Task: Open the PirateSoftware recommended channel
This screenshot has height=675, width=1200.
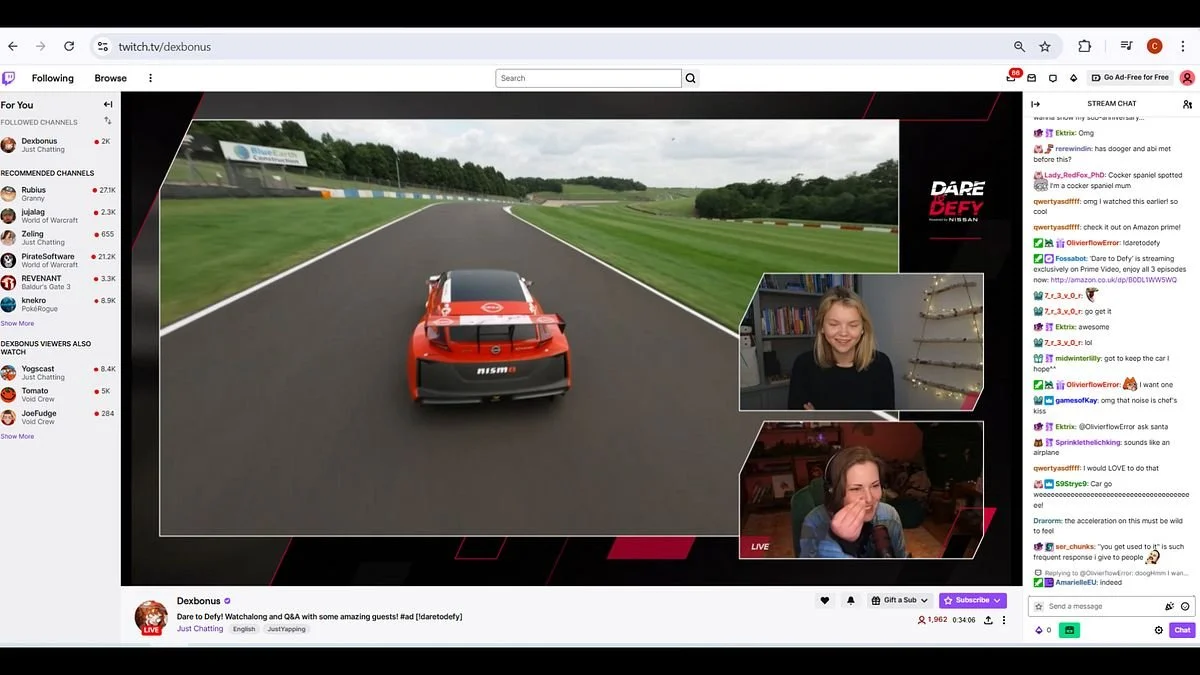Action: (x=58, y=260)
